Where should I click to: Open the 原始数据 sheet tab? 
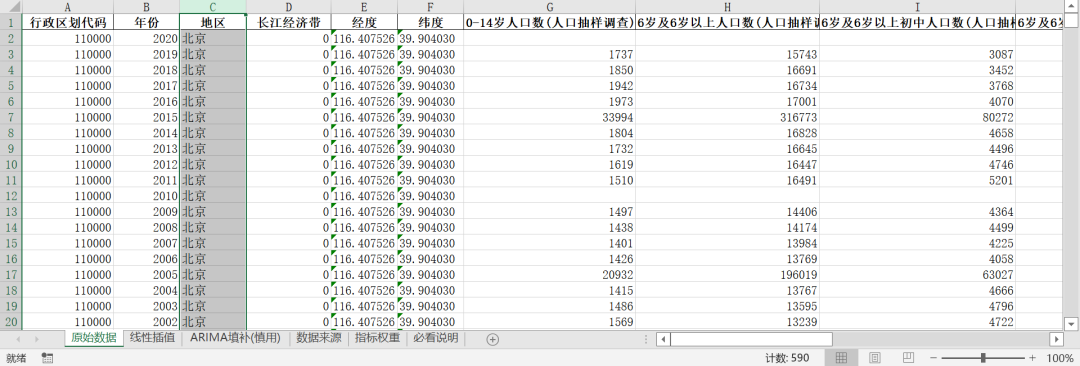93,338
